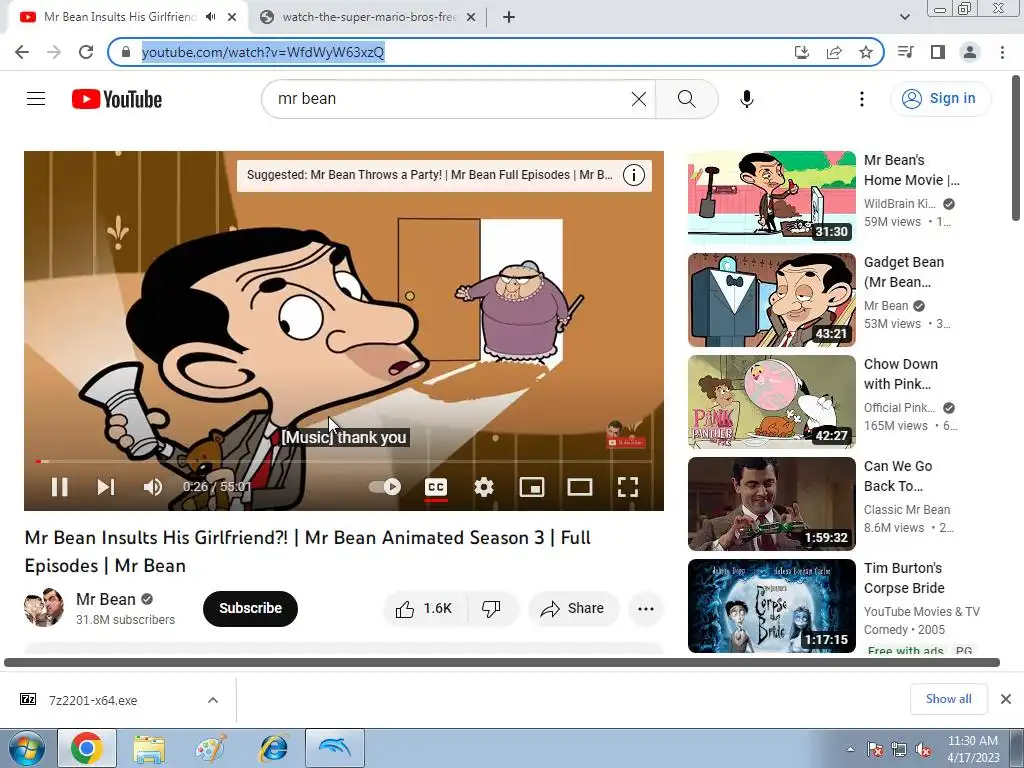1024x768 pixels.
Task: Open Mr Bean's Home Movie thumbnail
Action: 771,198
